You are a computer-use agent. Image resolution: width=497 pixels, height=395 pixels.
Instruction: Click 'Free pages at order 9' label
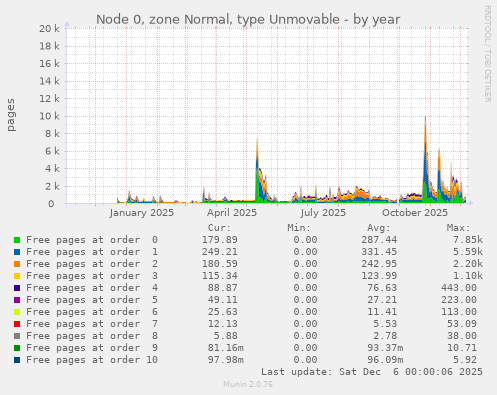(92, 348)
